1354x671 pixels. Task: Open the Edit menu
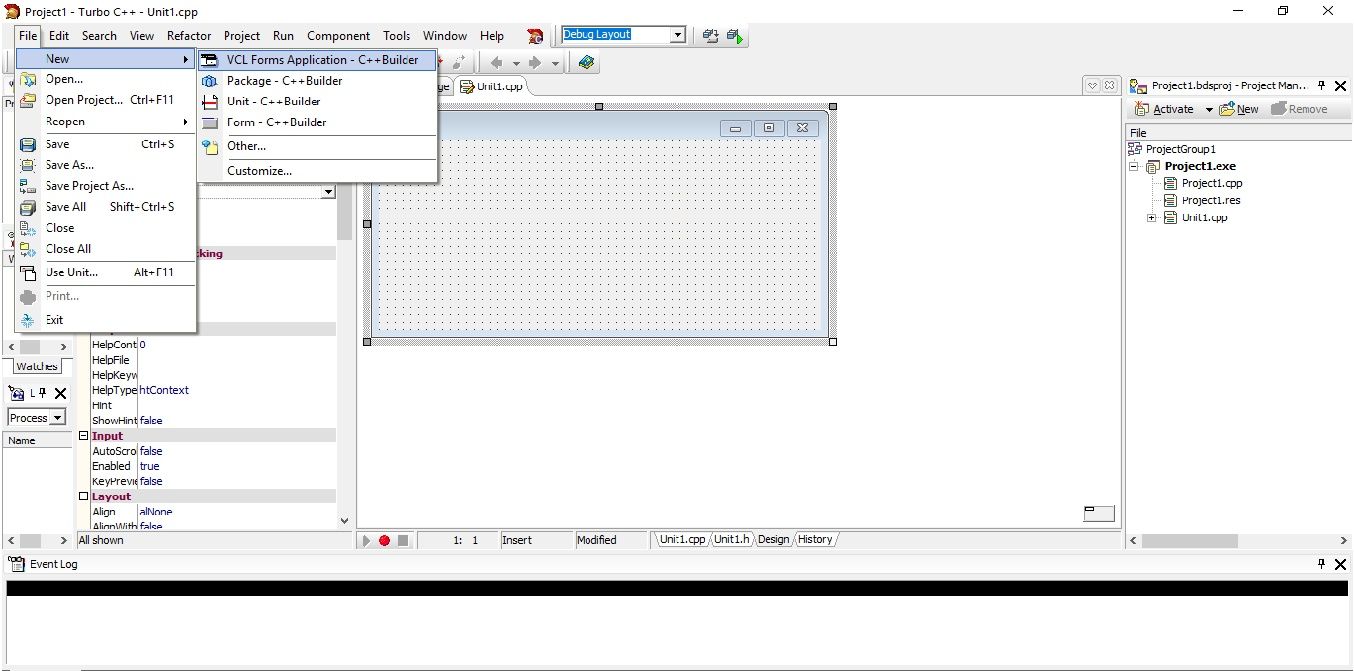coord(59,35)
